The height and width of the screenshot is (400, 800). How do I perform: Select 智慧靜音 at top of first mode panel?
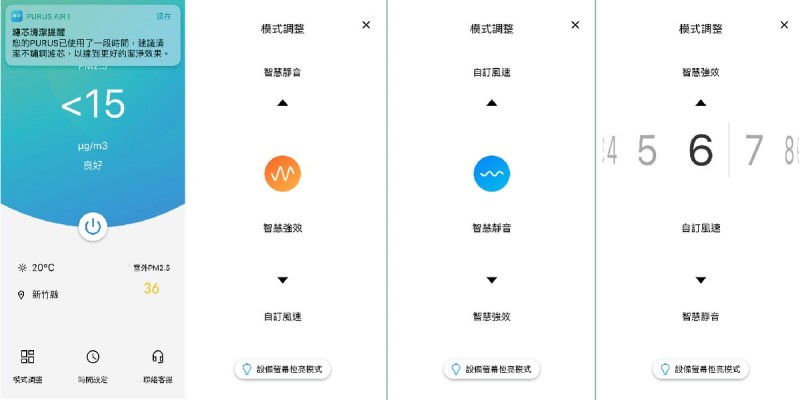click(283, 72)
